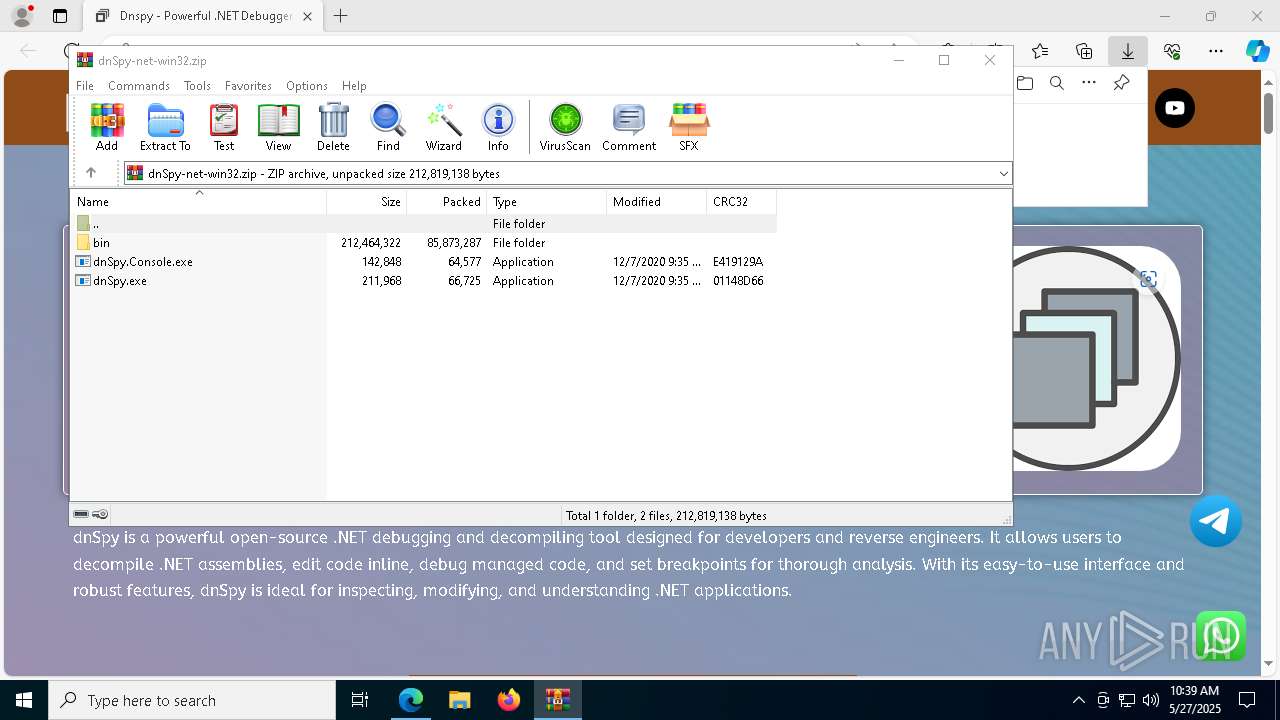Click the SFX toolbar icon

[x=689, y=127]
